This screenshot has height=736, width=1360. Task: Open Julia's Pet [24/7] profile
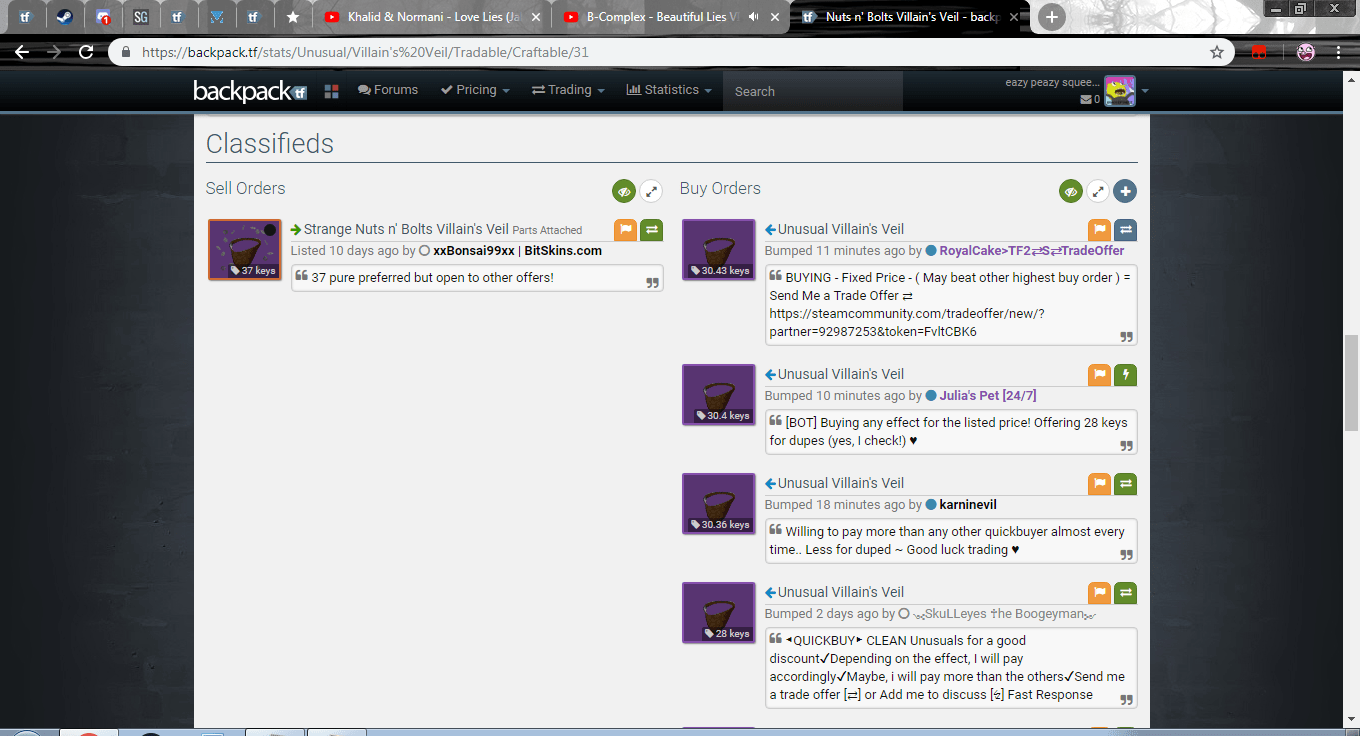tap(987, 396)
